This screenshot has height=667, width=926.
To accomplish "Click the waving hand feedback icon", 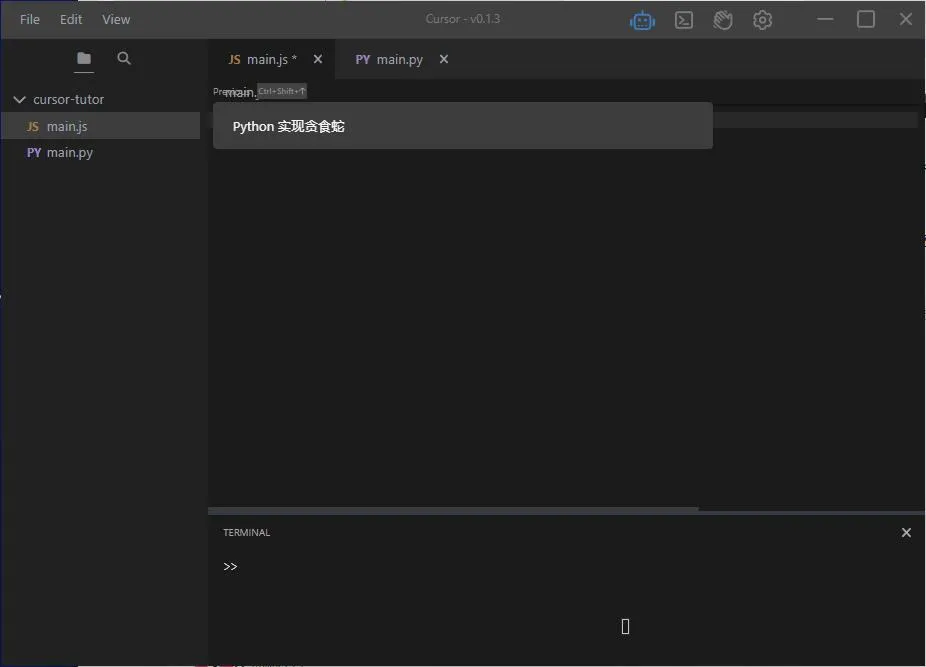I will coord(723,20).
